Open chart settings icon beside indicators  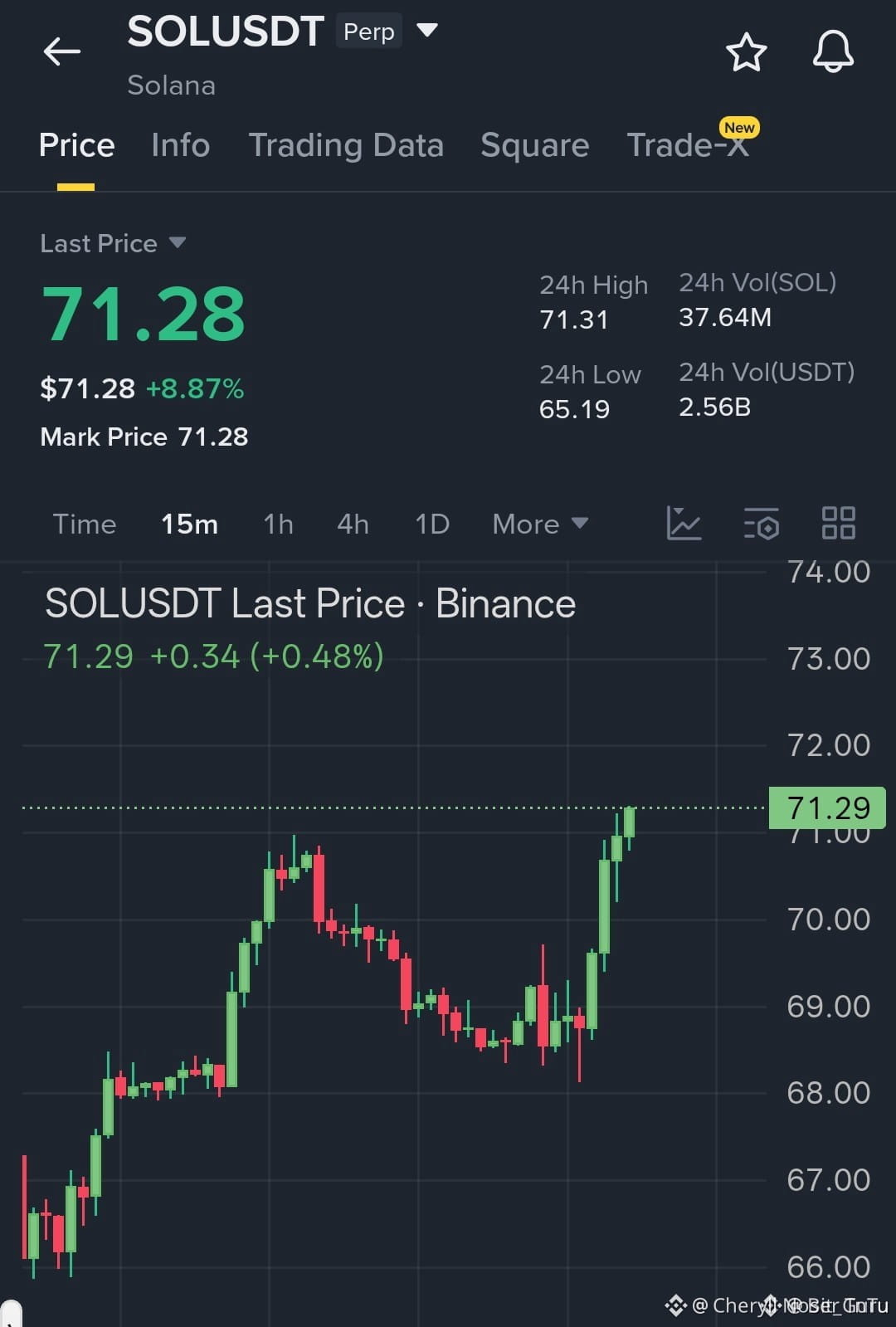pos(761,524)
